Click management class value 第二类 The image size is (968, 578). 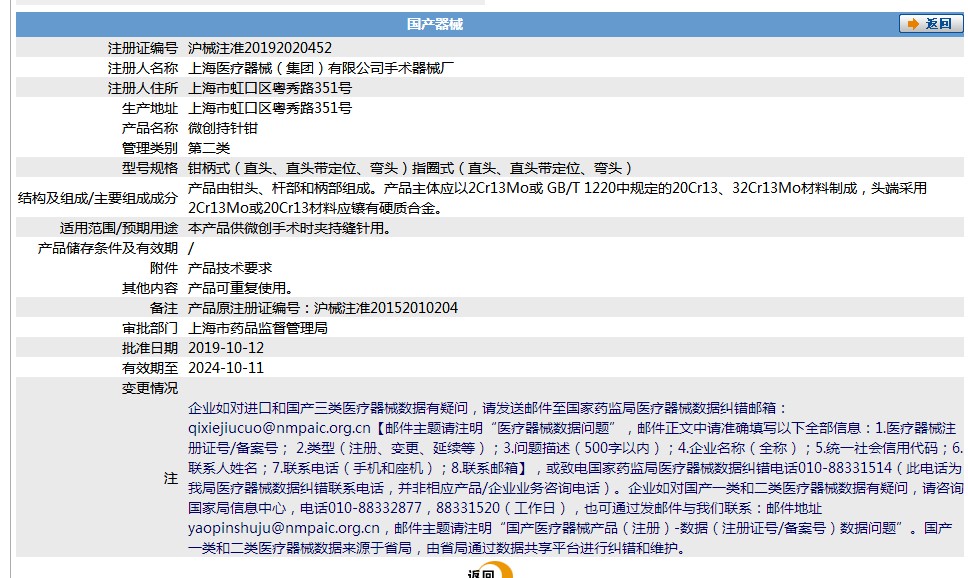pyautogui.click(x=209, y=148)
